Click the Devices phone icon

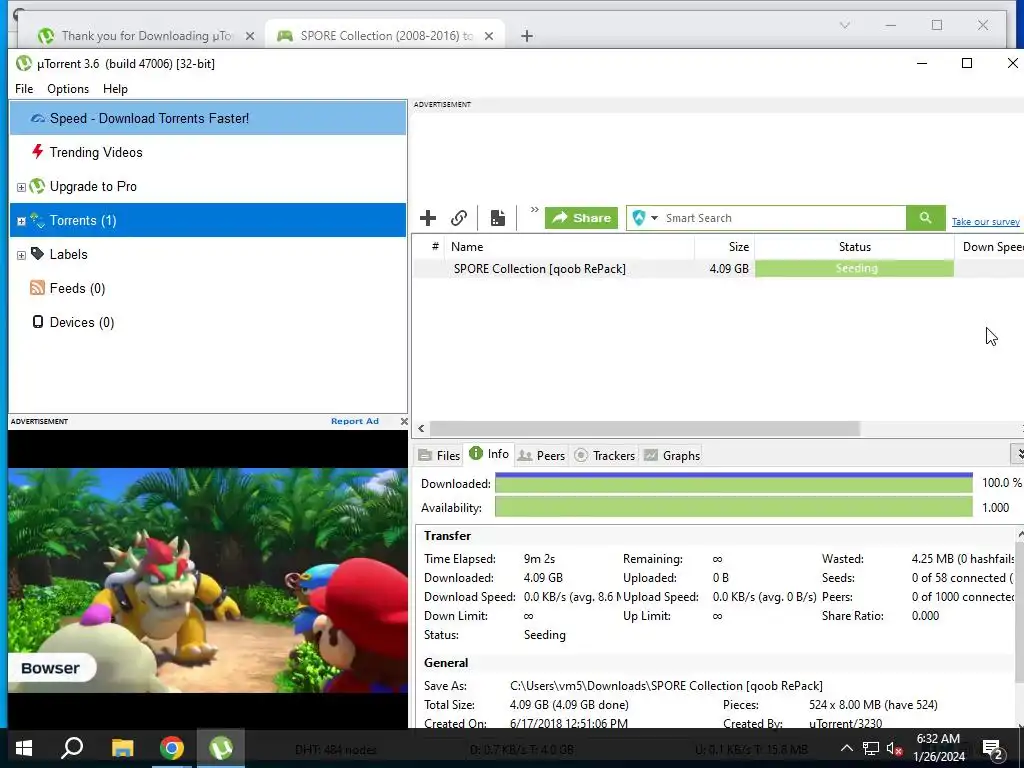coord(38,322)
